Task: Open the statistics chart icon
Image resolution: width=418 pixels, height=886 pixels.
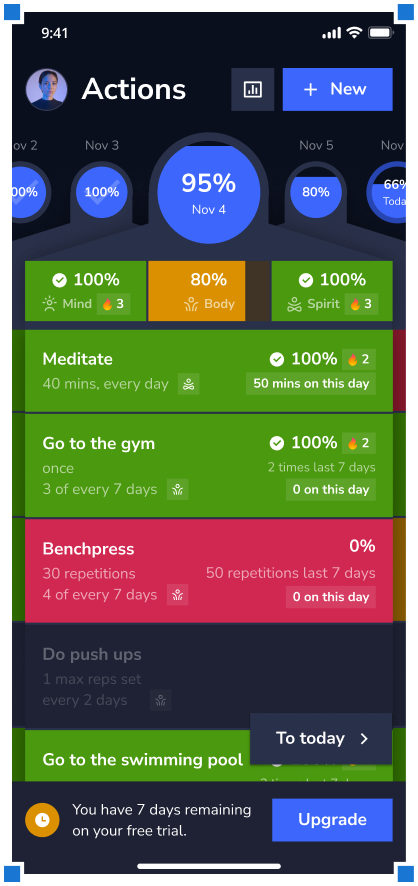Action: click(252, 89)
